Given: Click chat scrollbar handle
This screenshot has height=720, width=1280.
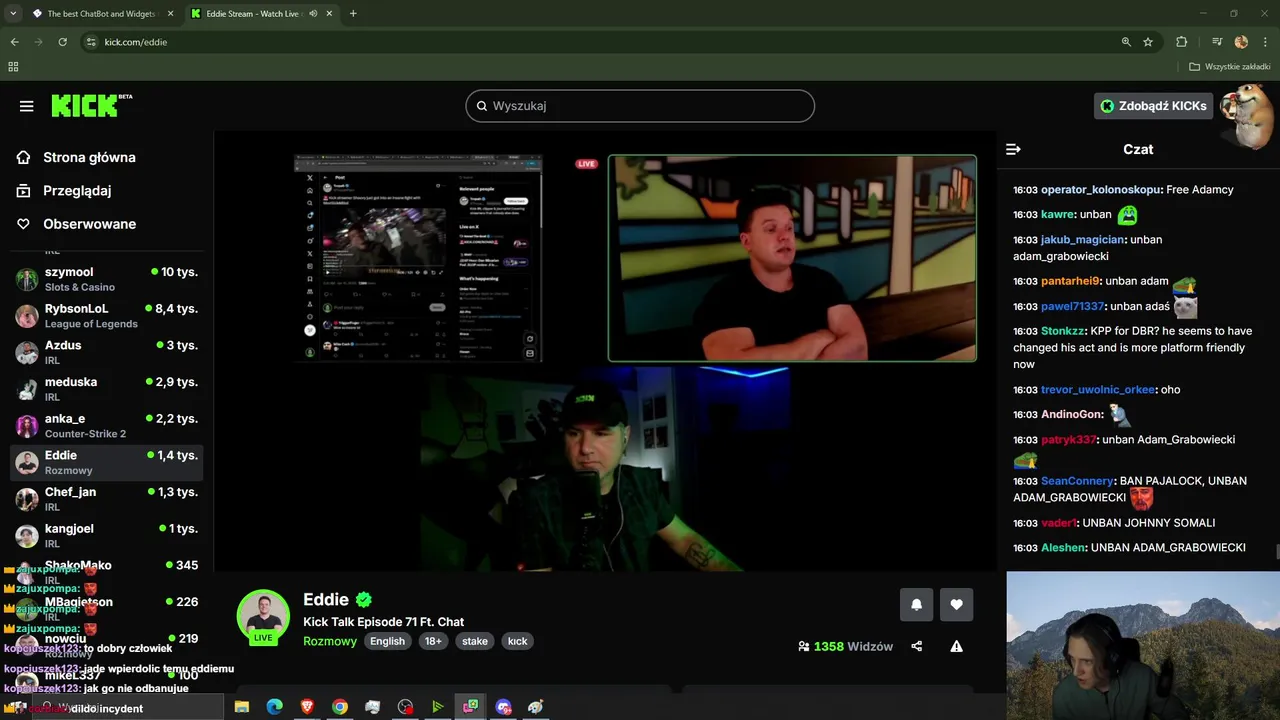Looking at the screenshot, I should point(1277,552).
